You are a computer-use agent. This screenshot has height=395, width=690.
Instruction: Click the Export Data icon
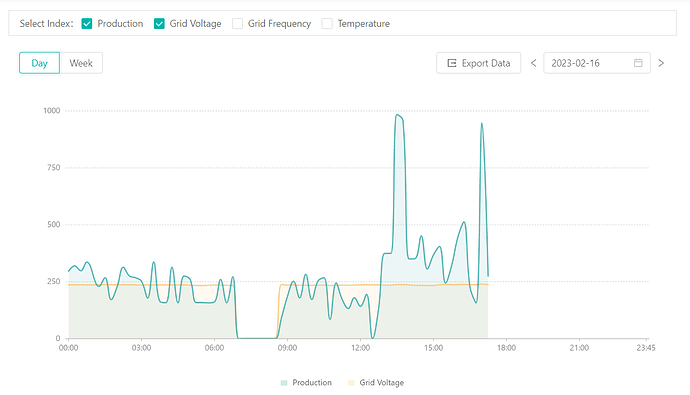coord(451,63)
